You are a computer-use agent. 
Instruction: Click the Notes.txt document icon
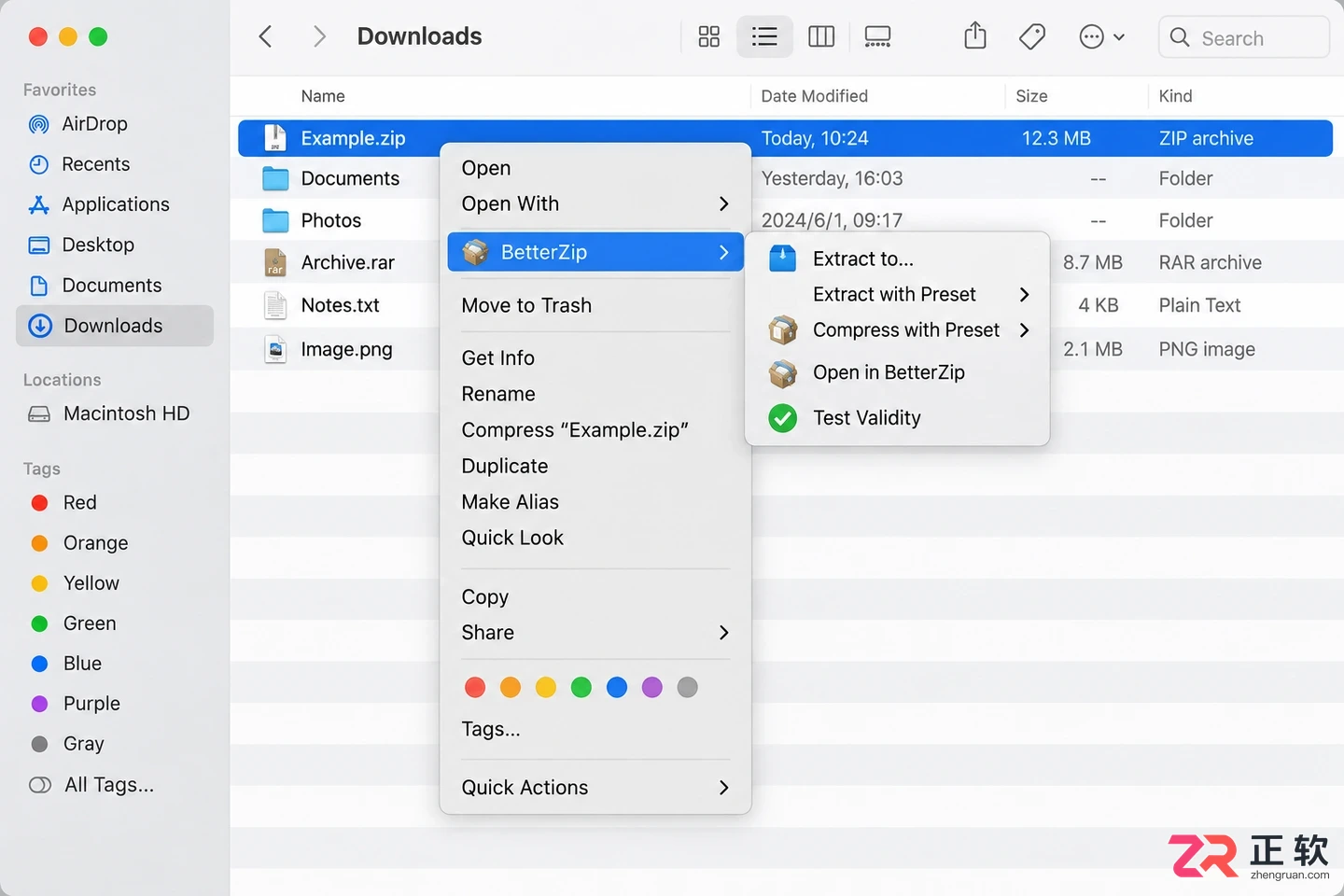pos(275,305)
